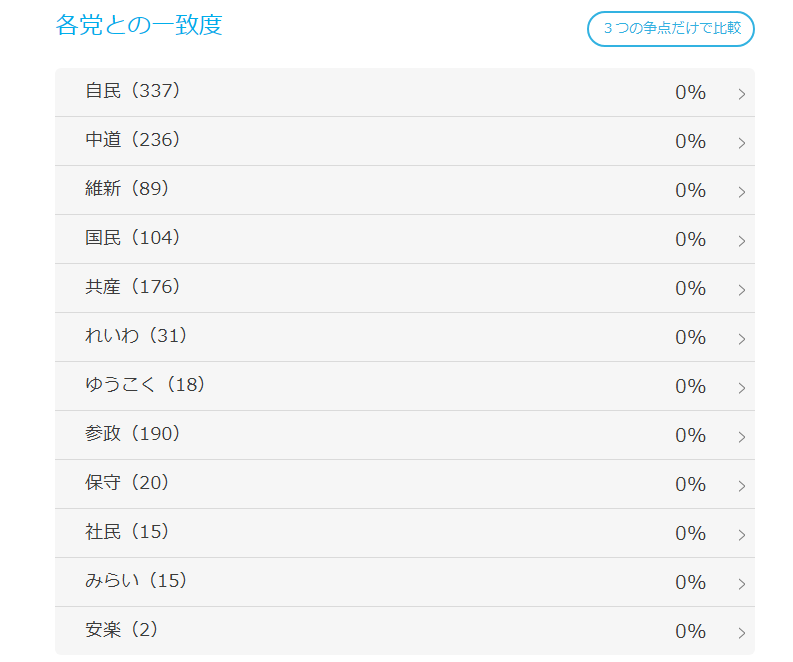Viewport: 793px width, 662px height.
Task: Open the れいわ row arrow icon
Action: (741, 339)
